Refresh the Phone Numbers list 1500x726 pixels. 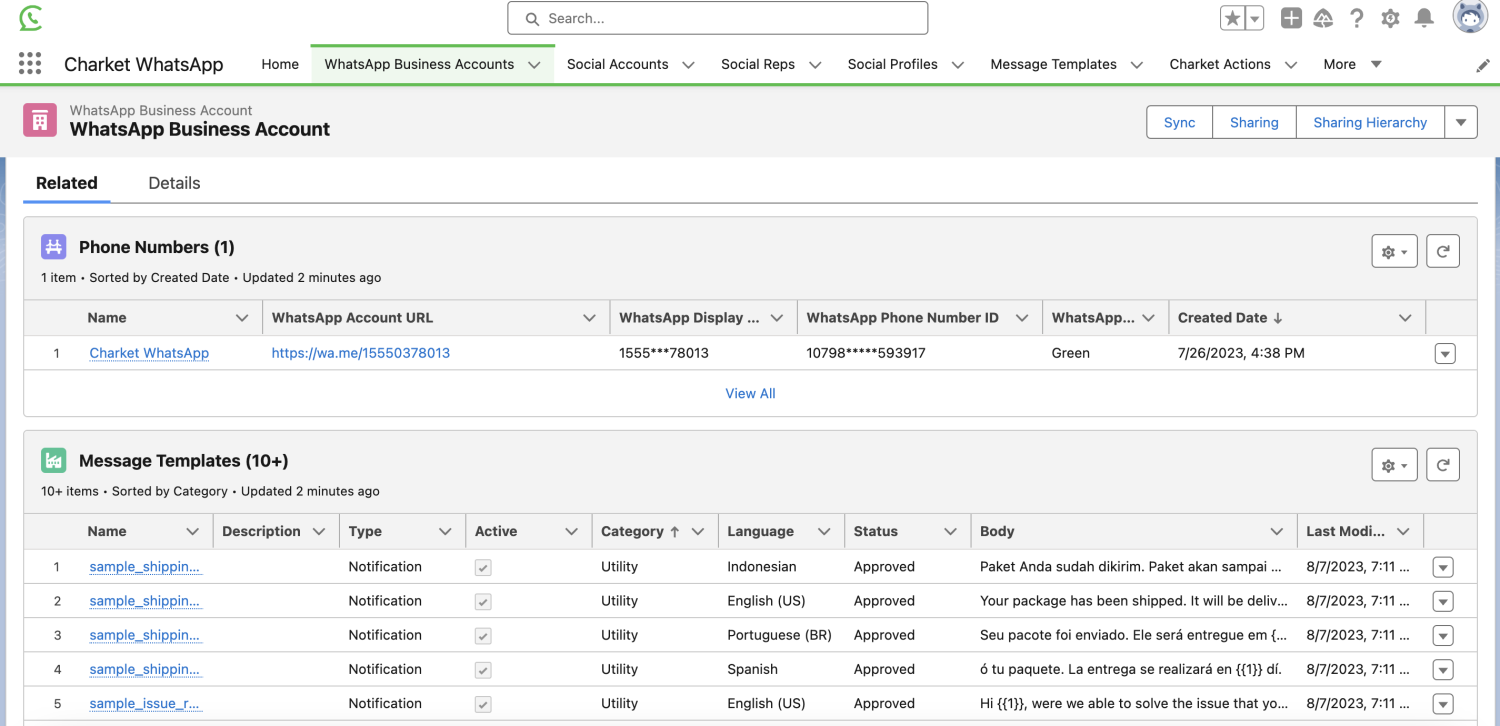tap(1442, 252)
